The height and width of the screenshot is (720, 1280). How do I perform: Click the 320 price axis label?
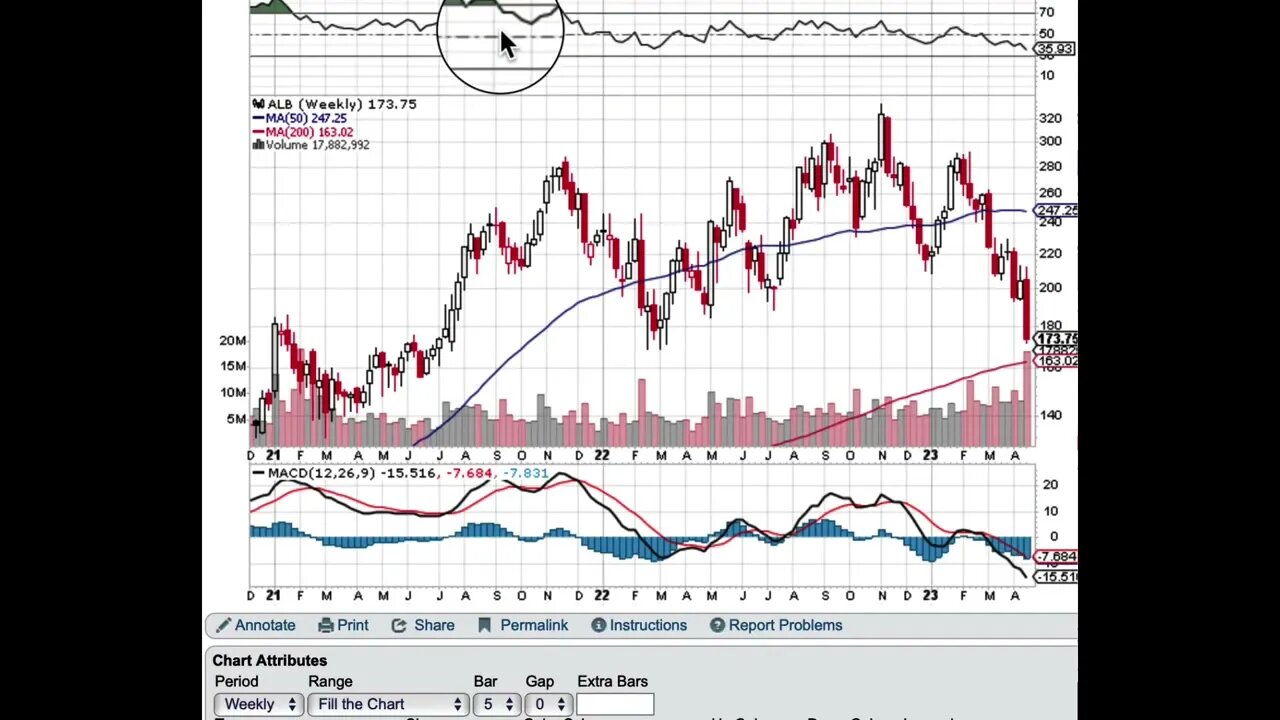[x=1050, y=118]
